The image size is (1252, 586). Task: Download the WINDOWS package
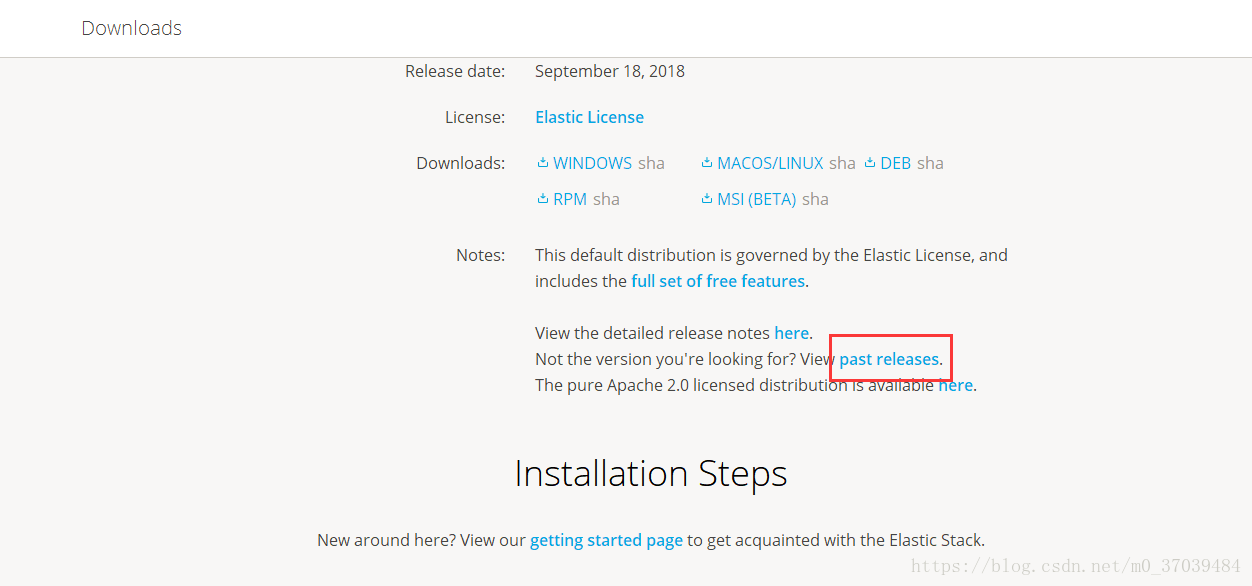point(592,163)
